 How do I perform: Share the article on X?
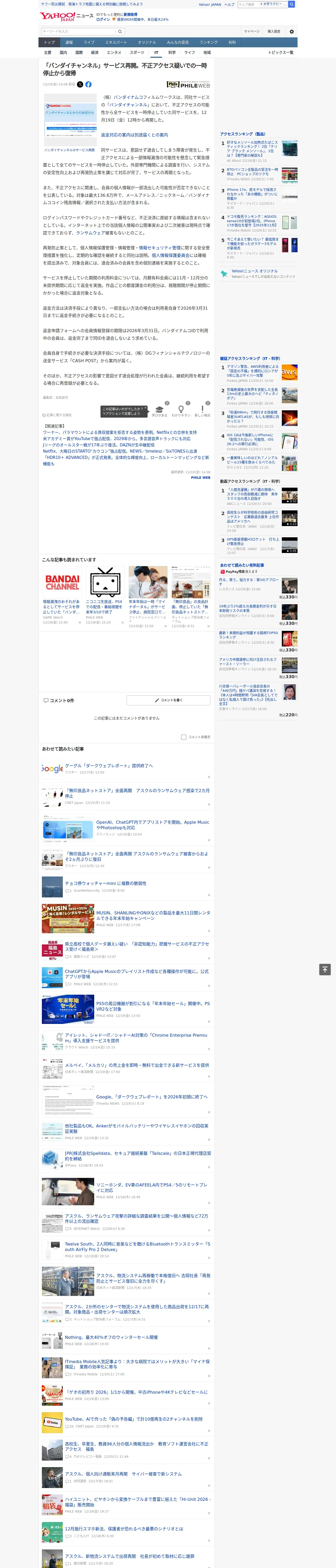pyautogui.click(x=80, y=85)
